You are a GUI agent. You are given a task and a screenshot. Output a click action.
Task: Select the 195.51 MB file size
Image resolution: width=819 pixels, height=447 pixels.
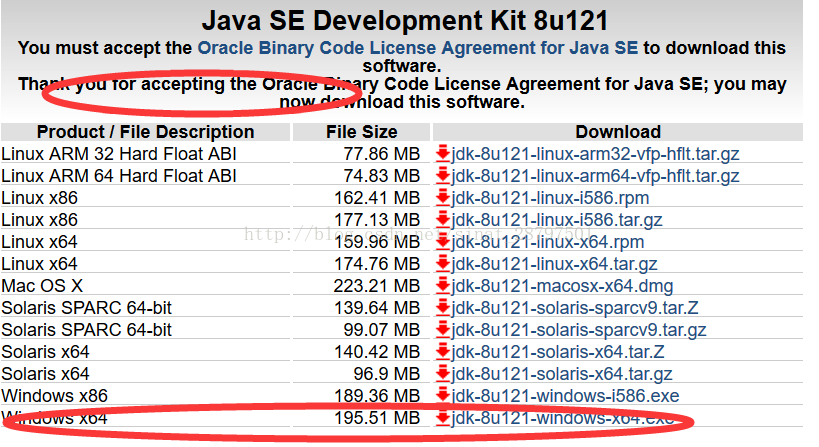tap(377, 418)
